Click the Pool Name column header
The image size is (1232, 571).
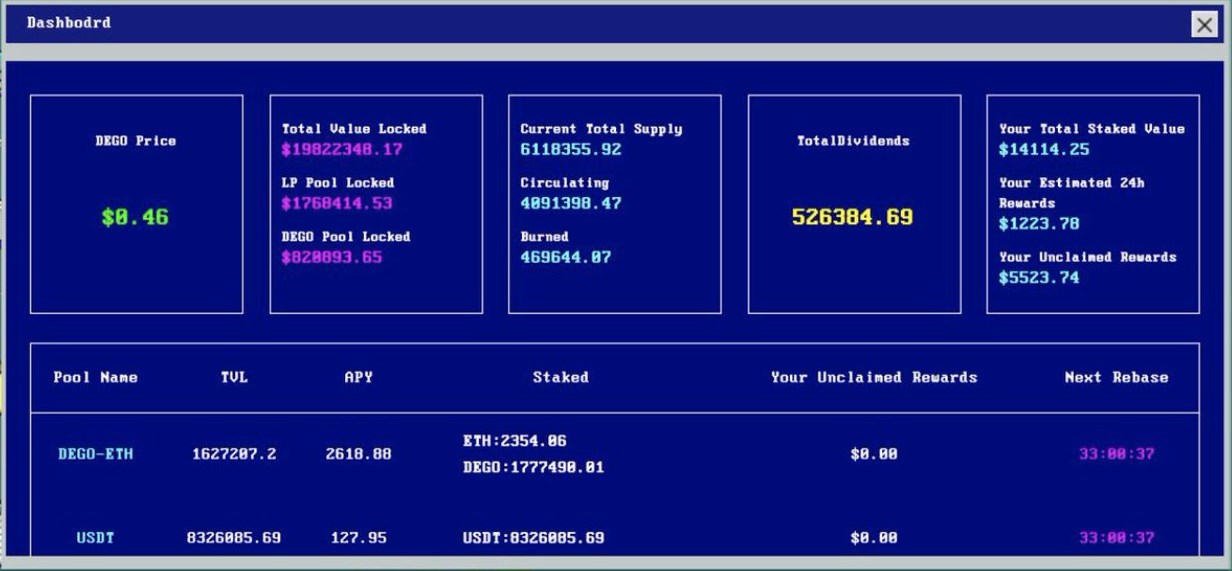[x=96, y=378]
